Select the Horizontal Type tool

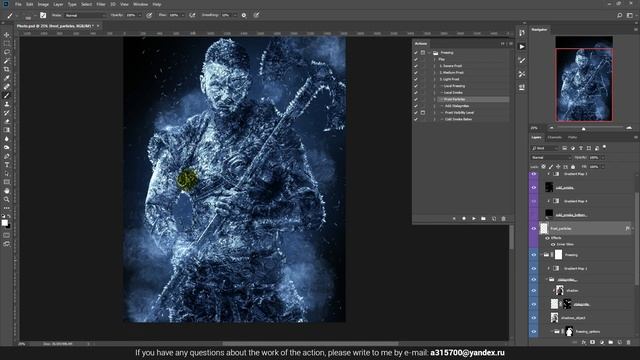(7, 164)
